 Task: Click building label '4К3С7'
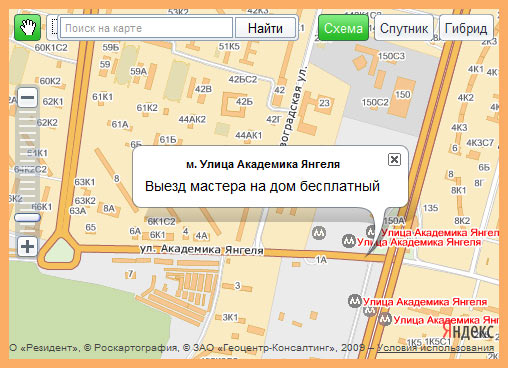pyautogui.click(x=480, y=143)
